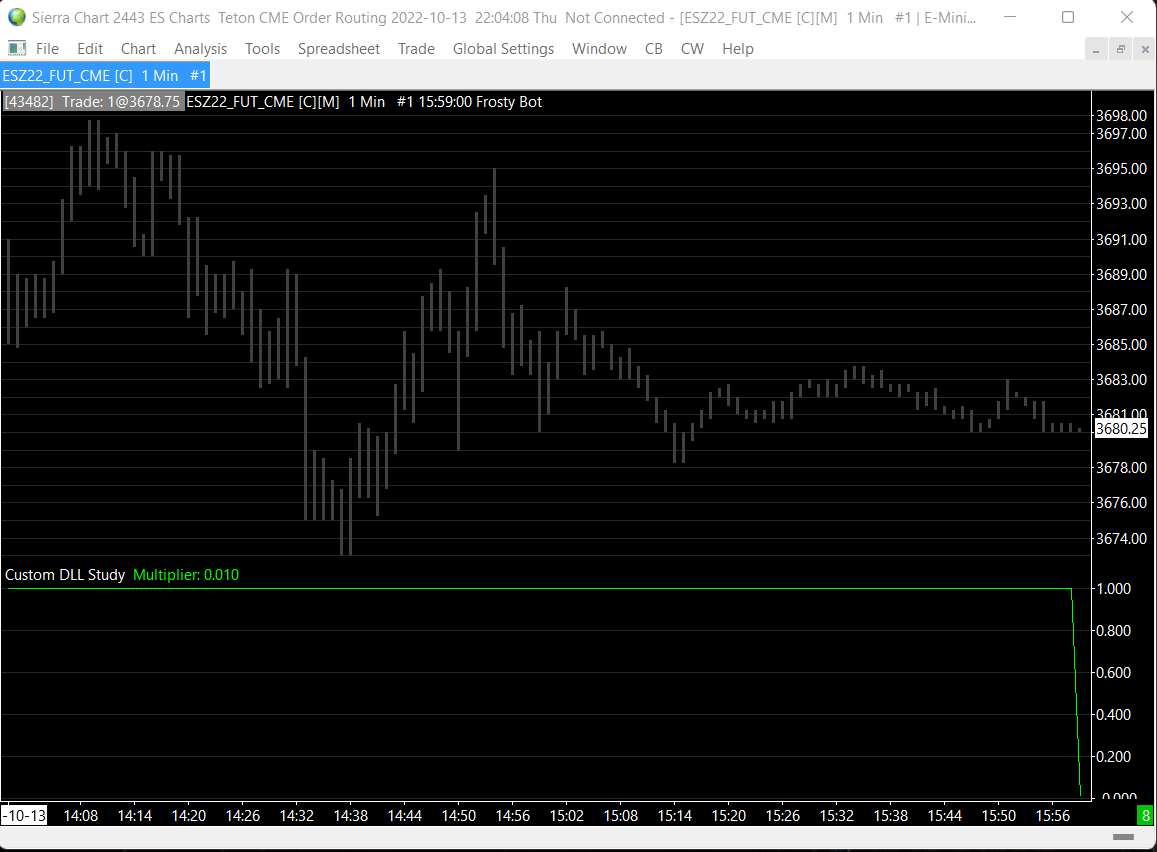Close the Sierra Chart application window
Screen dimensions: 1157x852
click(1127, 17)
